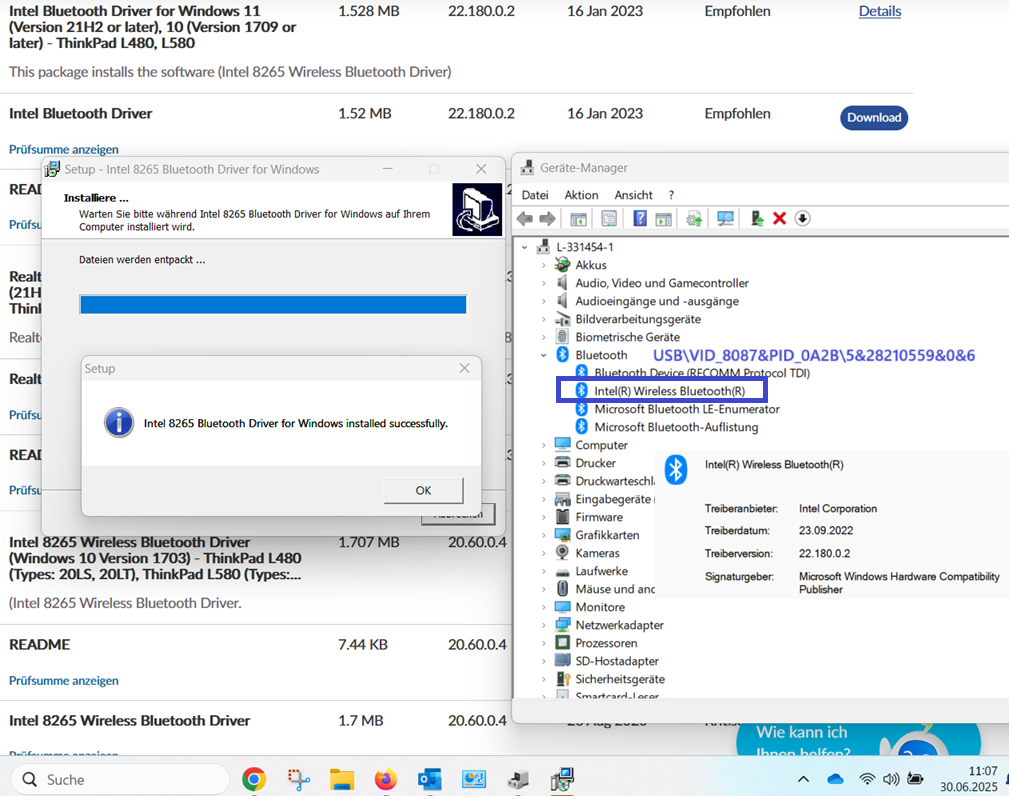
Task: Click the Disable device down-arrow icon
Action: point(802,219)
